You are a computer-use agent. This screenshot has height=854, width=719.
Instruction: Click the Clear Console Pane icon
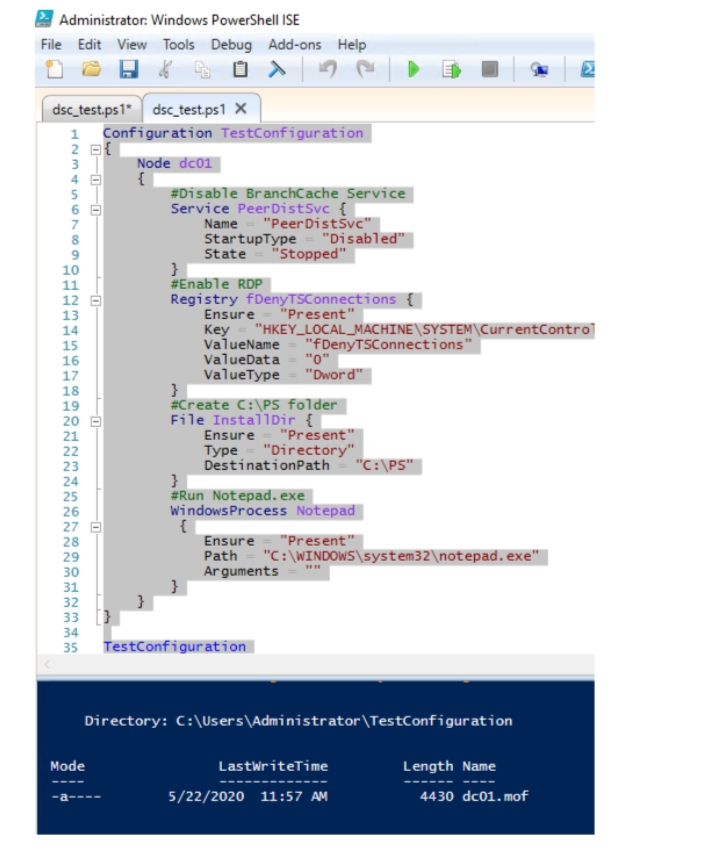[277, 69]
